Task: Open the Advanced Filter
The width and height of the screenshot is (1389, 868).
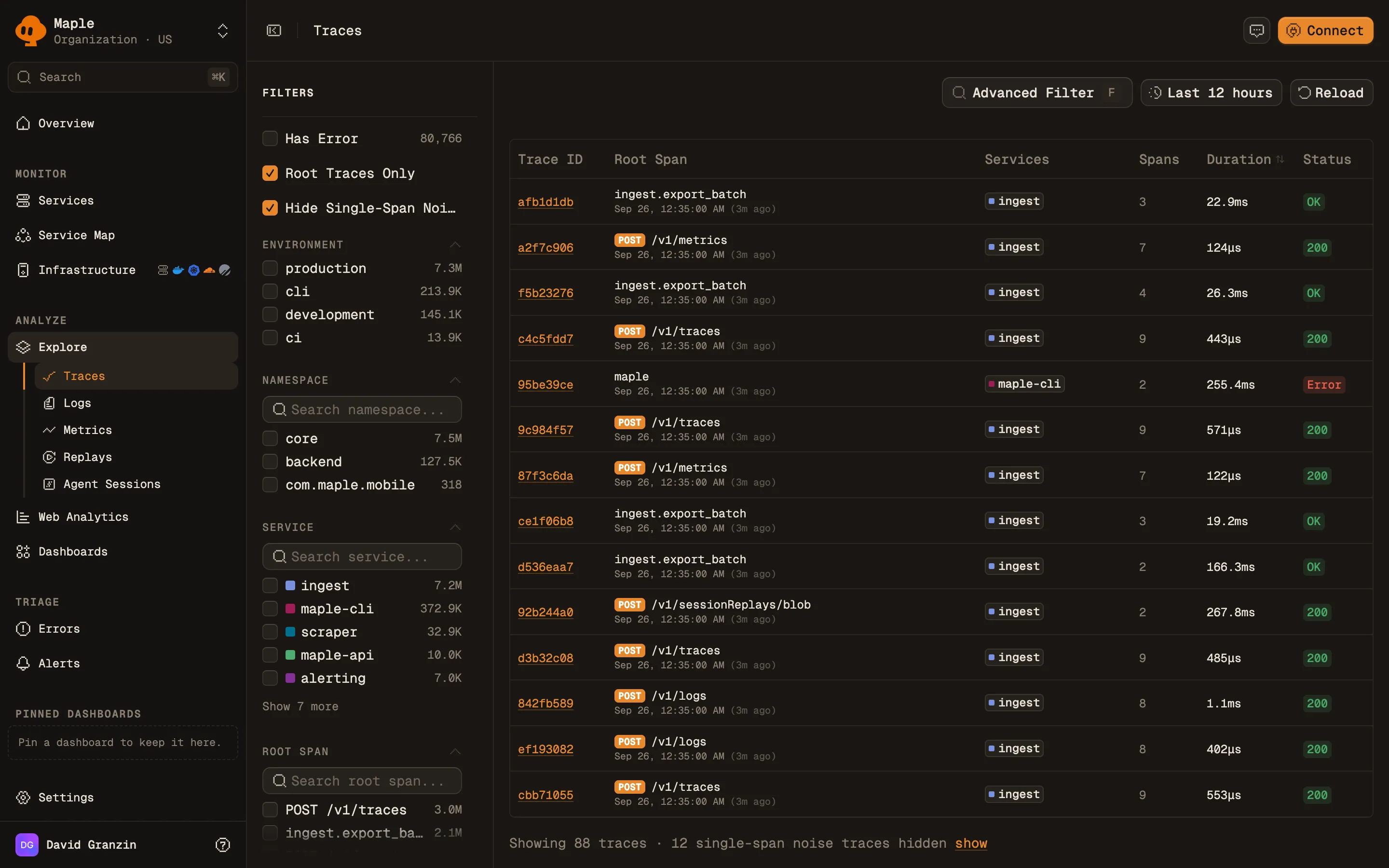Action: coord(1036,93)
